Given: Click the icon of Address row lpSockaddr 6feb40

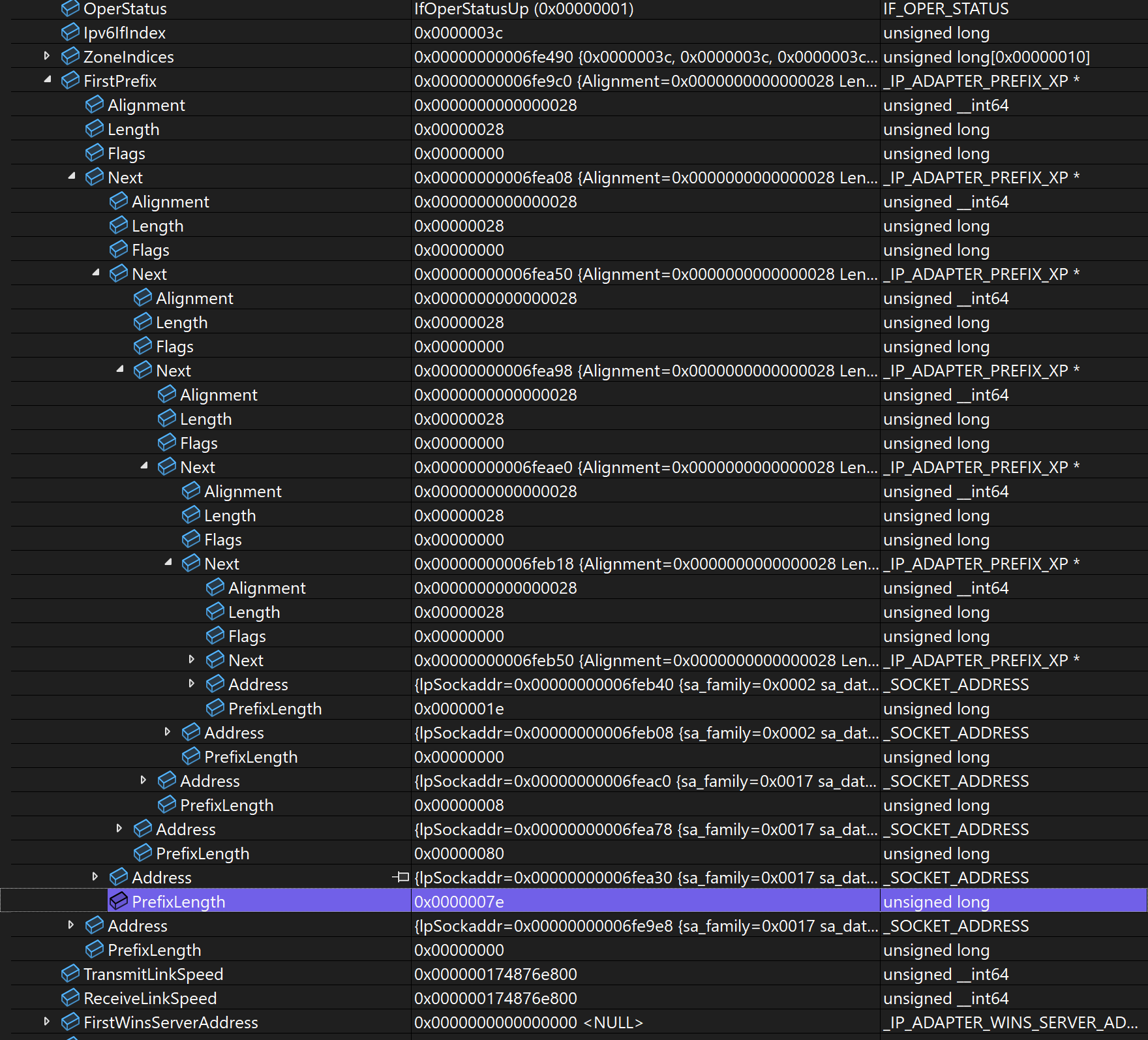Looking at the screenshot, I should click(x=215, y=684).
